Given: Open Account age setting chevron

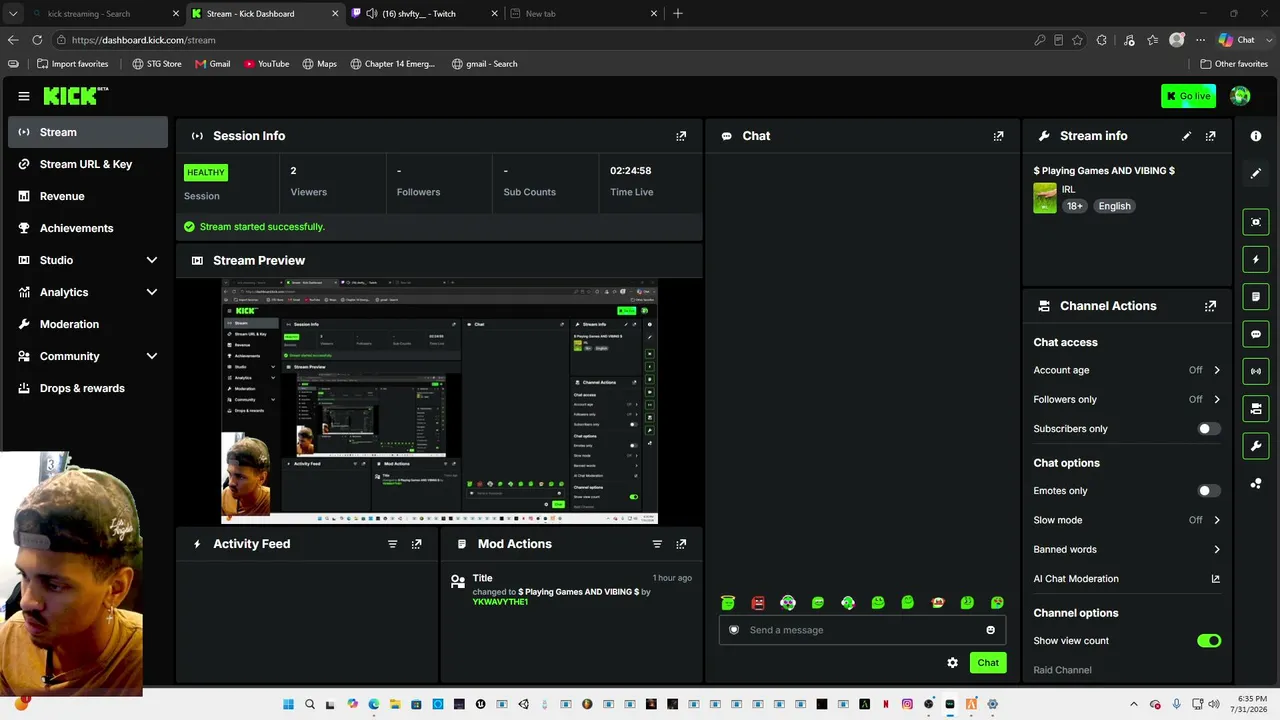Looking at the screenshot, I should tap(1217, 370).
